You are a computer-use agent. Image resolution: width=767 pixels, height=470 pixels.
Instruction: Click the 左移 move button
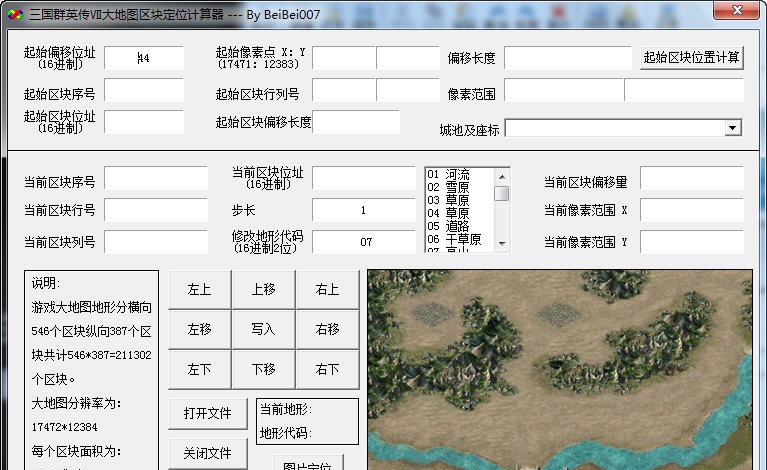tap(199, 329)
